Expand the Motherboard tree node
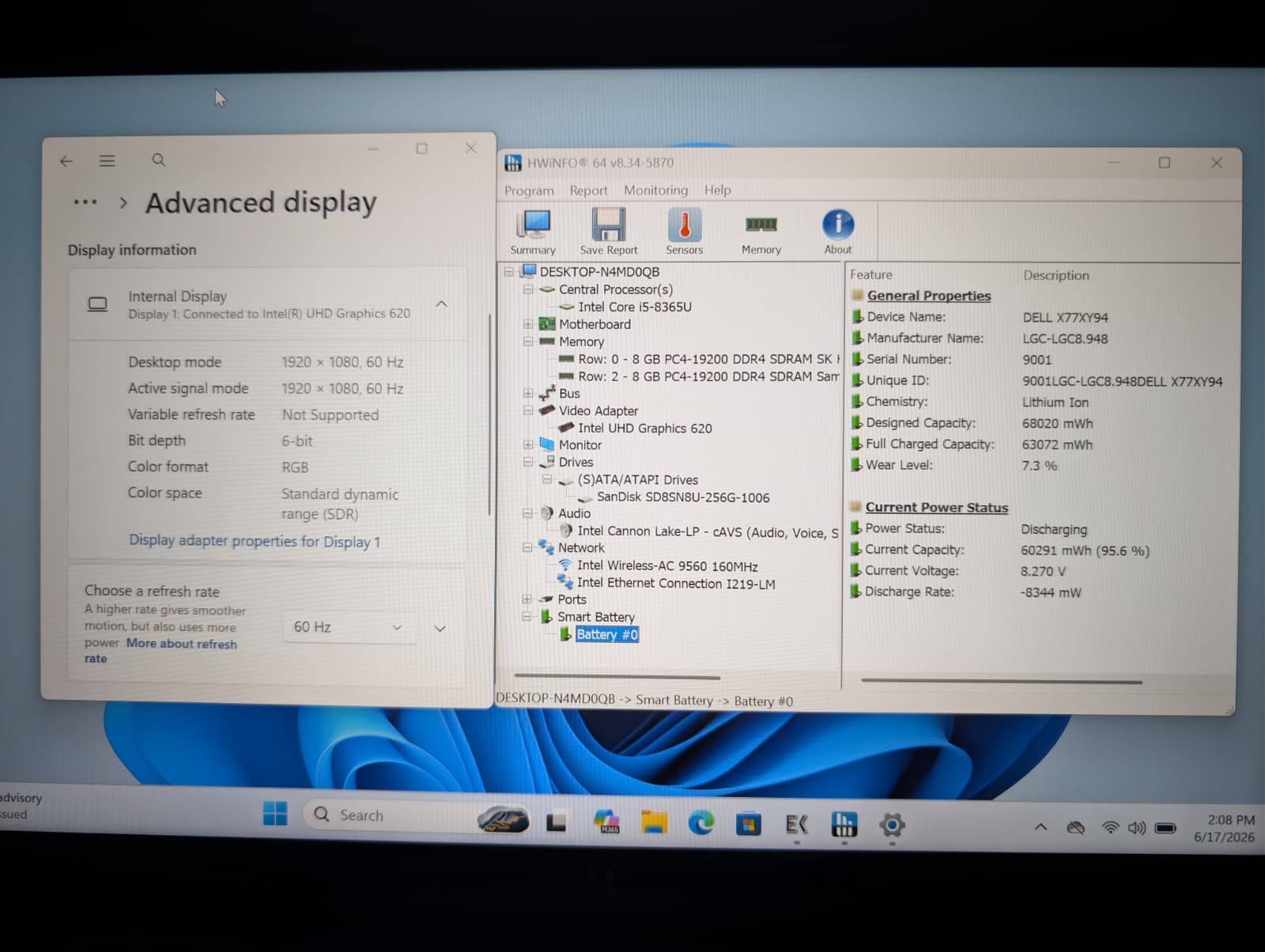The height and width of the screenshot is (952, 1265). pos(528,324)
